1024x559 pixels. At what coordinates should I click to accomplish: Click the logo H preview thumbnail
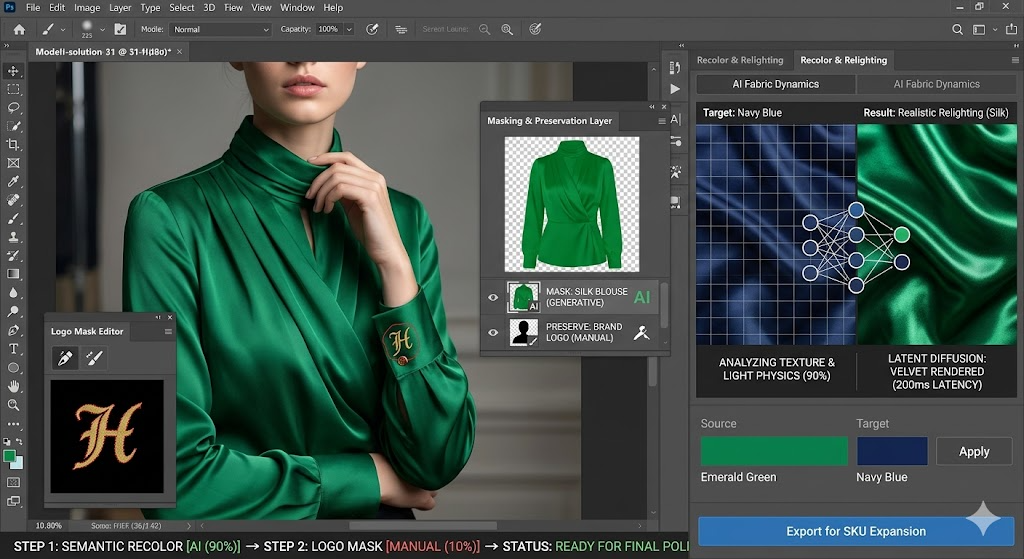pos(107,436)
